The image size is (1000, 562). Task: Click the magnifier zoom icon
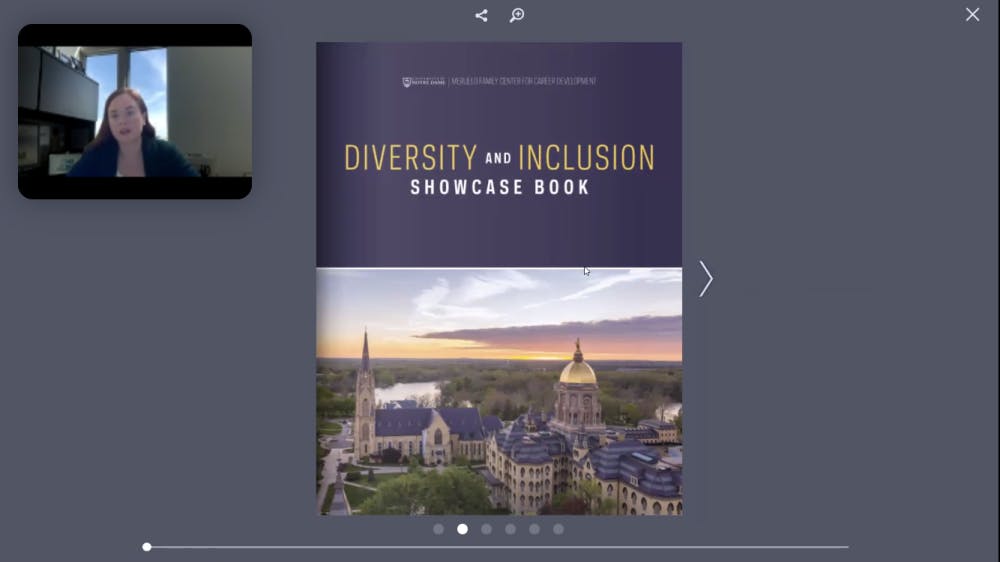[x=517, y=15]
